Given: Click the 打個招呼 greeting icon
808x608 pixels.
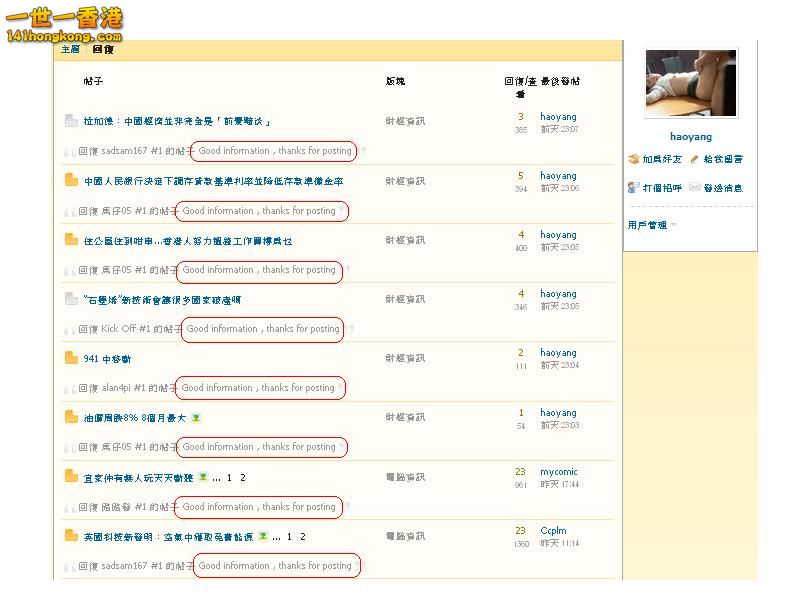Looking at the screenshot, I should point(633,188).
